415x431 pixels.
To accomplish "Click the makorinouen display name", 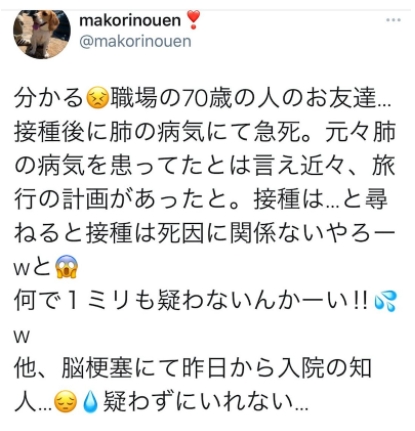I will (x=130, y=21).
